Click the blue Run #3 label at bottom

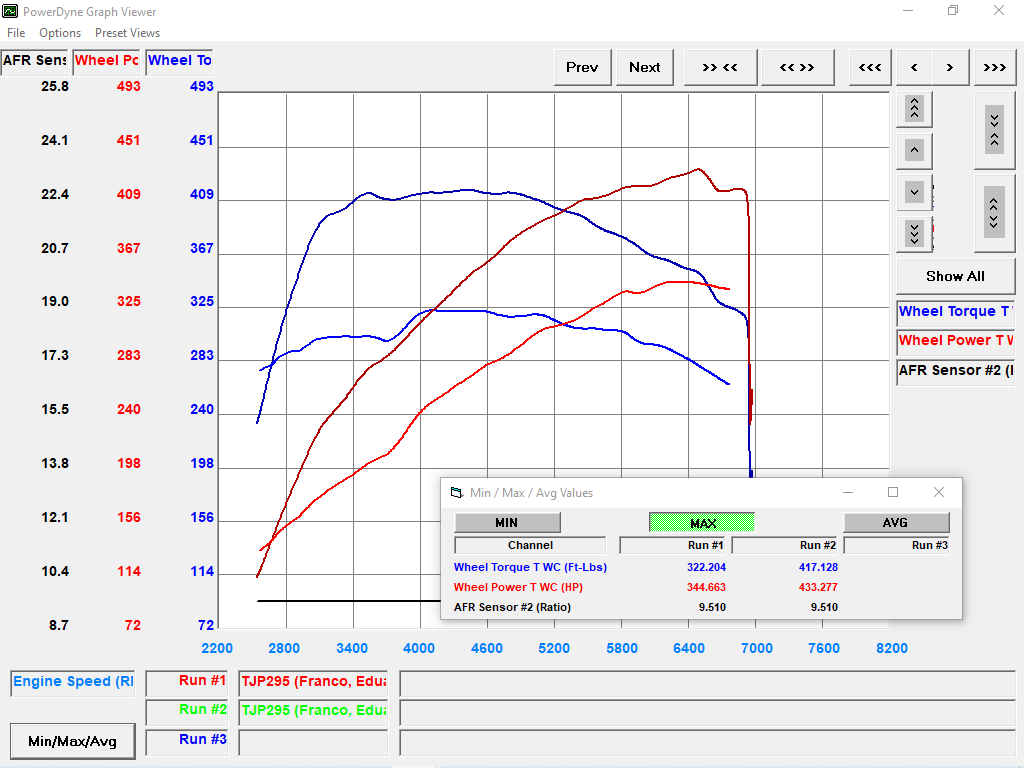point(187,741)
